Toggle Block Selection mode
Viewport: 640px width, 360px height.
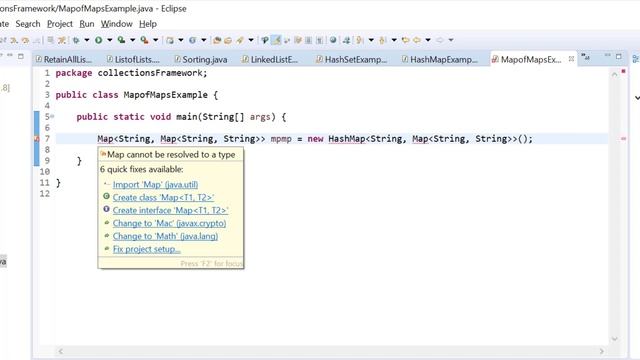(x=309, y=40)
